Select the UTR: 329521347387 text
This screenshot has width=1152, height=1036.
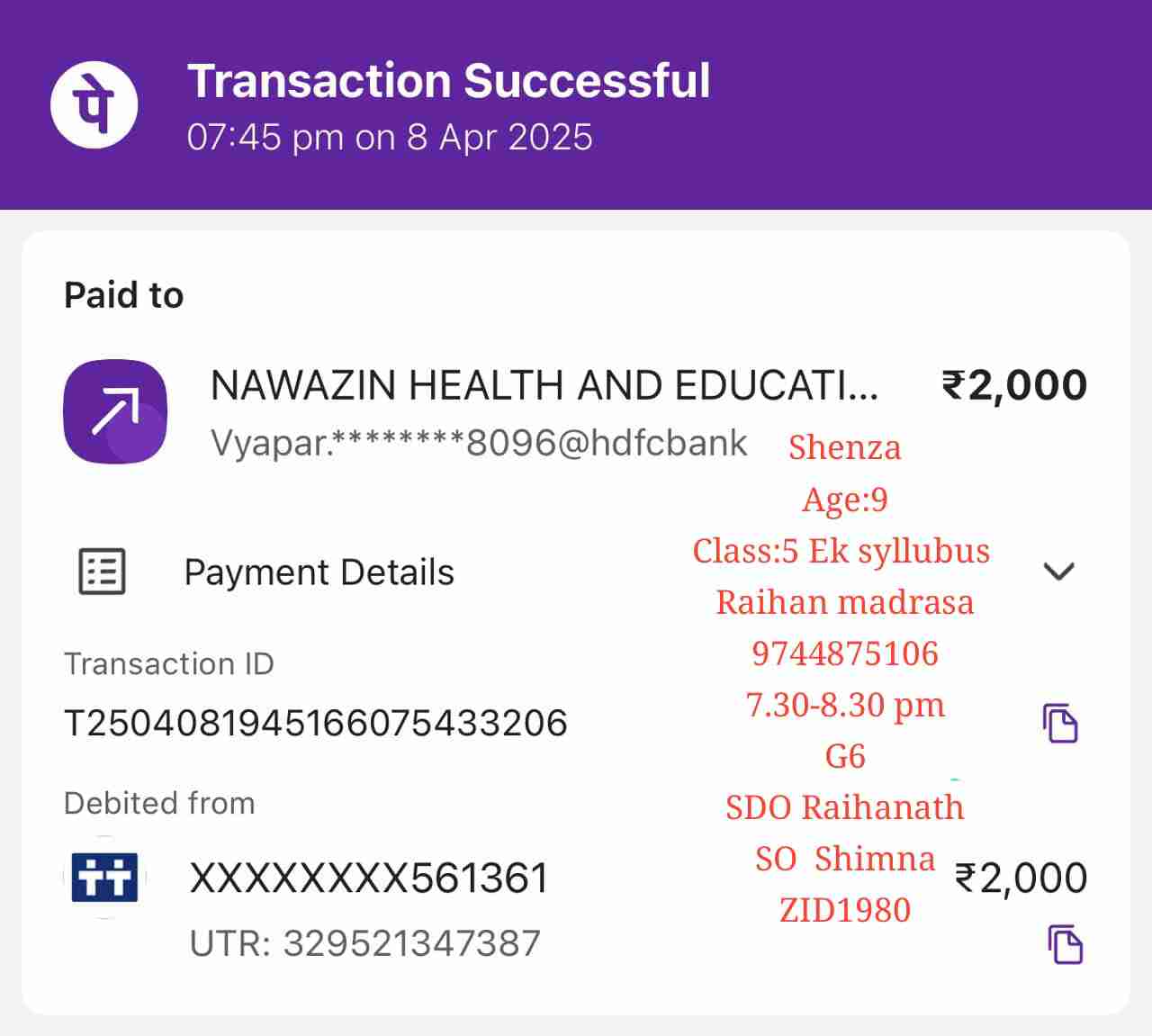click(364, 943)
